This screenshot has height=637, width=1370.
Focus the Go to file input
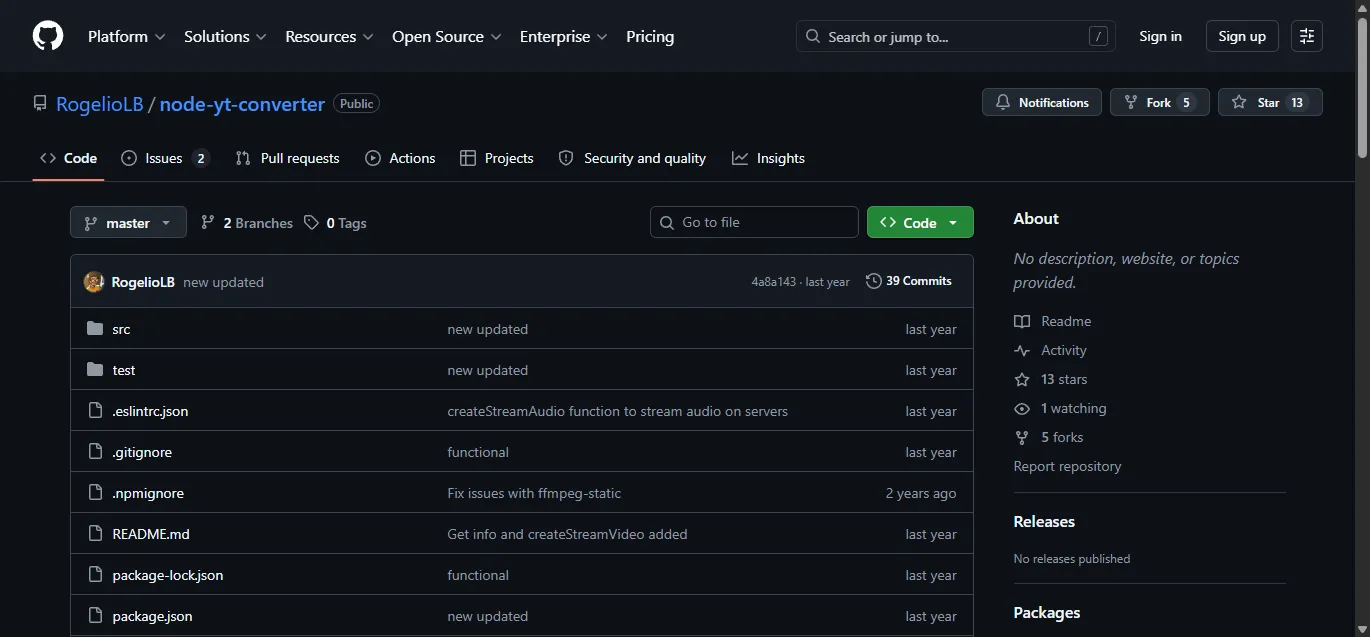point(754,222)
